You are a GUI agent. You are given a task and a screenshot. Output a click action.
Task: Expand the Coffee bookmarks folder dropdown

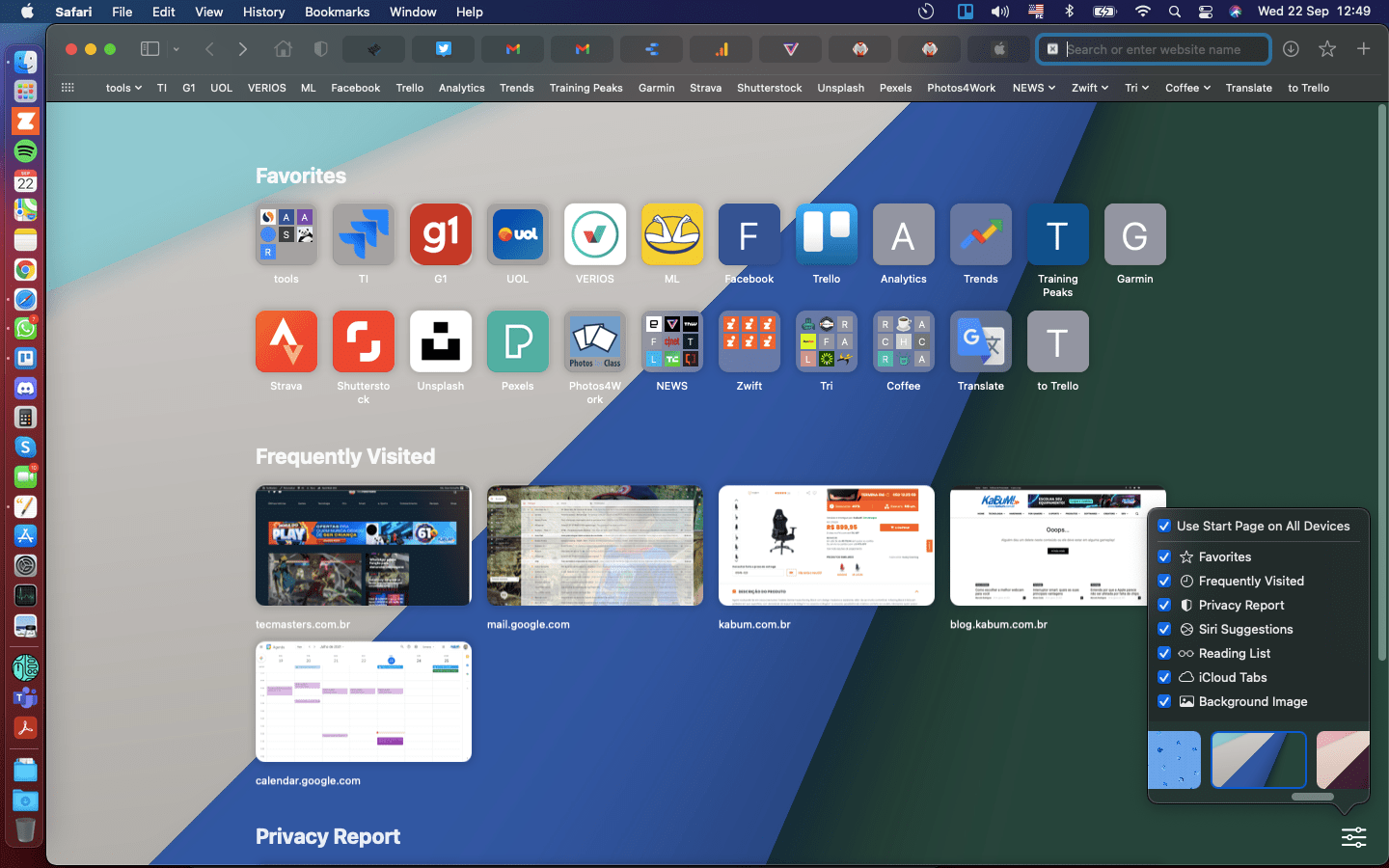pos(1187,88)
